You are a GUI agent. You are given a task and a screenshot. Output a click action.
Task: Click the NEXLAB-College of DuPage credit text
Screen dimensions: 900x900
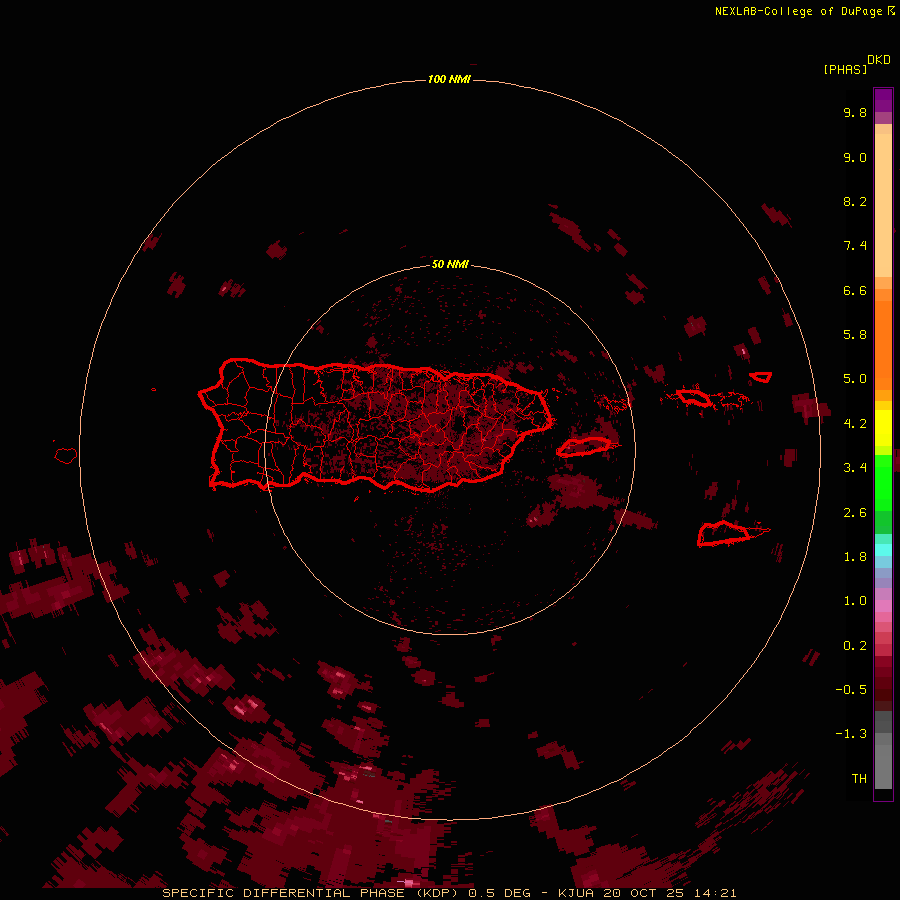[x=804, y=11]
